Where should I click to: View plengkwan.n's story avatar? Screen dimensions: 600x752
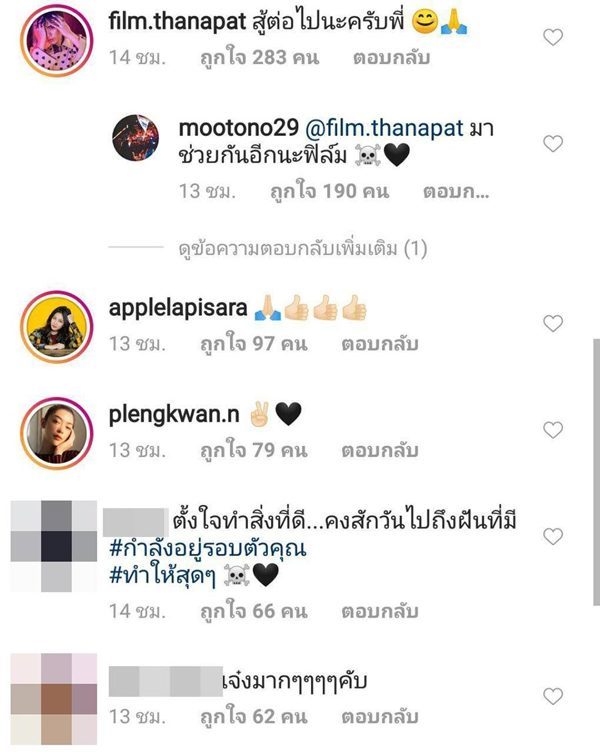tap(56, 433)
